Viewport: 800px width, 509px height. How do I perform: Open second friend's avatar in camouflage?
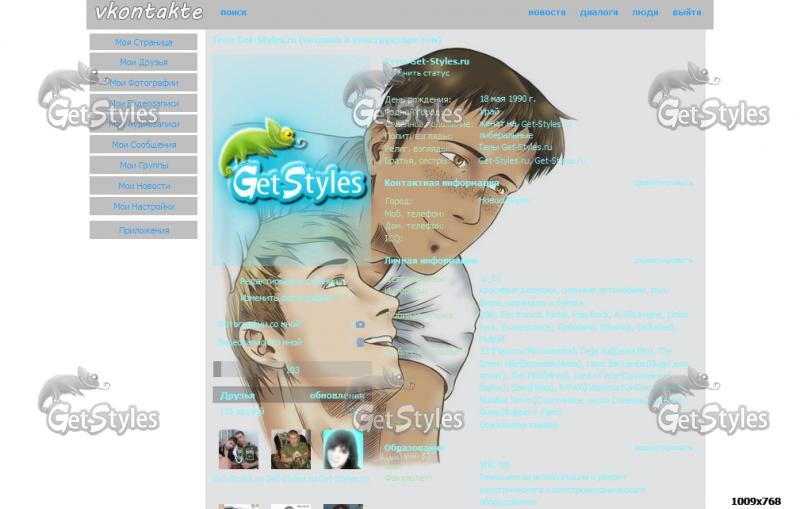click(x=291, y=450)
